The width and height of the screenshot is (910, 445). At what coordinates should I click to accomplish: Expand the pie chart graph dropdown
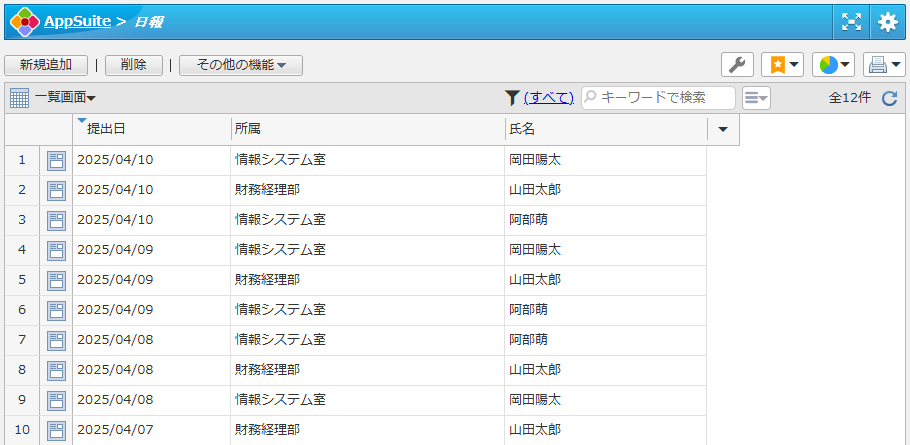[833, 65]
